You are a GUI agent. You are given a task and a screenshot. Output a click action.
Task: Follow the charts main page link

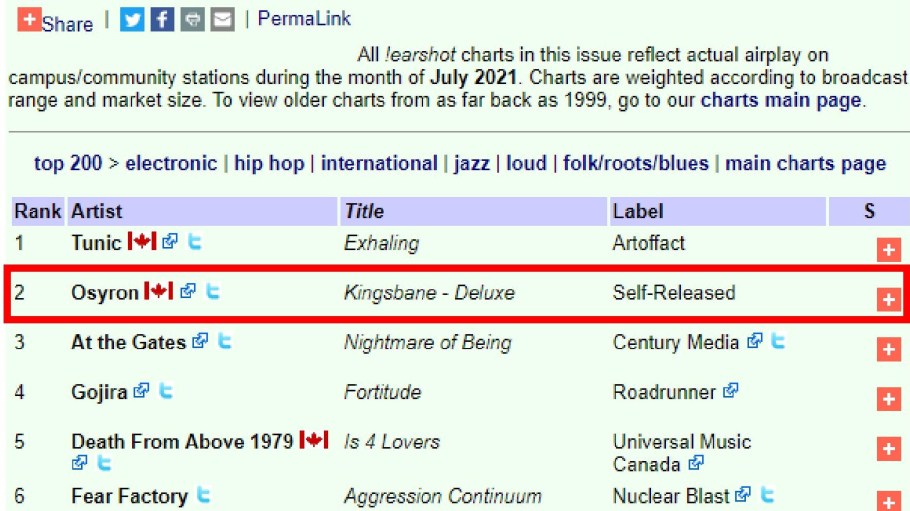tap(780, 100)
